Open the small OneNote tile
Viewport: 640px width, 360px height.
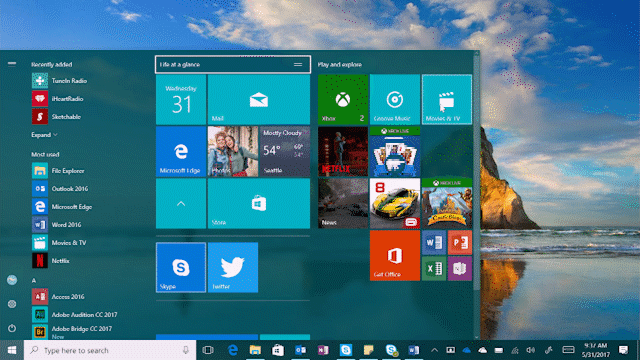460,268
